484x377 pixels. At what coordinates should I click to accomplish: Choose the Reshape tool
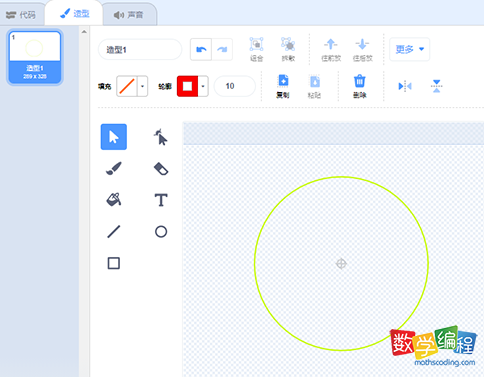pos(161,137)
